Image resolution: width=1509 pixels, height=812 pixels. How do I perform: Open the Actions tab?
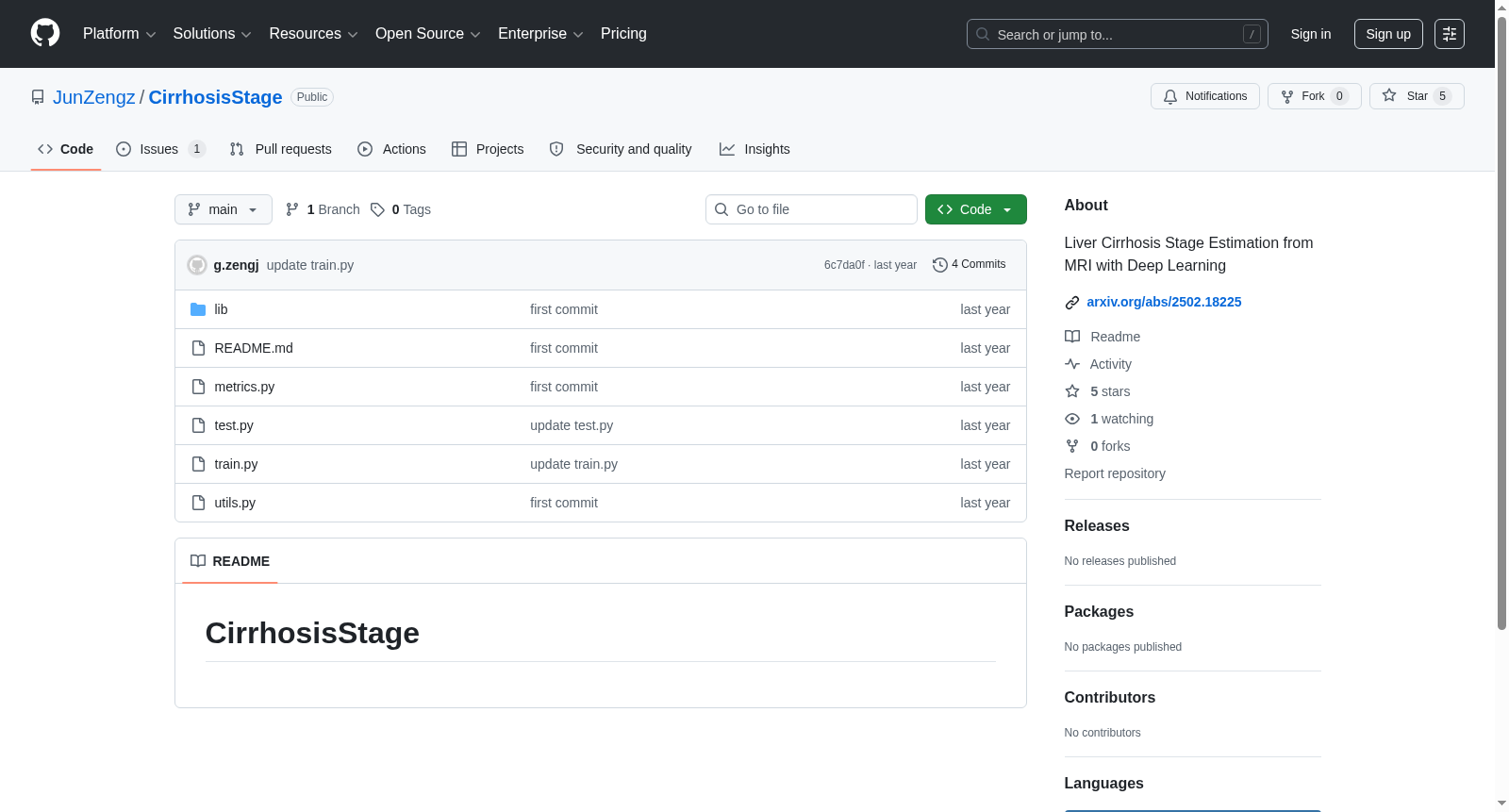[392, 149]
